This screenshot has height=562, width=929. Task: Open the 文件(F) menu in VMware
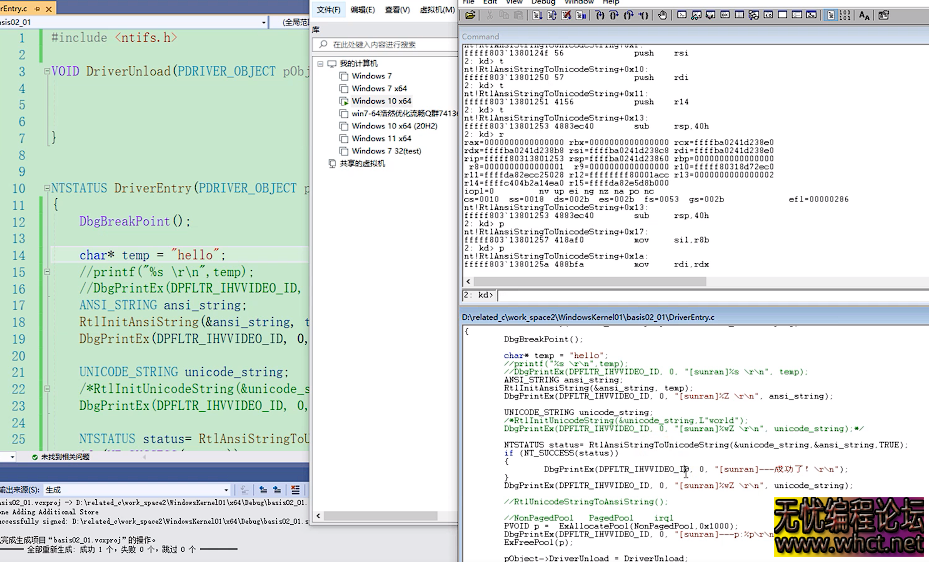pyautogui.click(x=328, y=10)
